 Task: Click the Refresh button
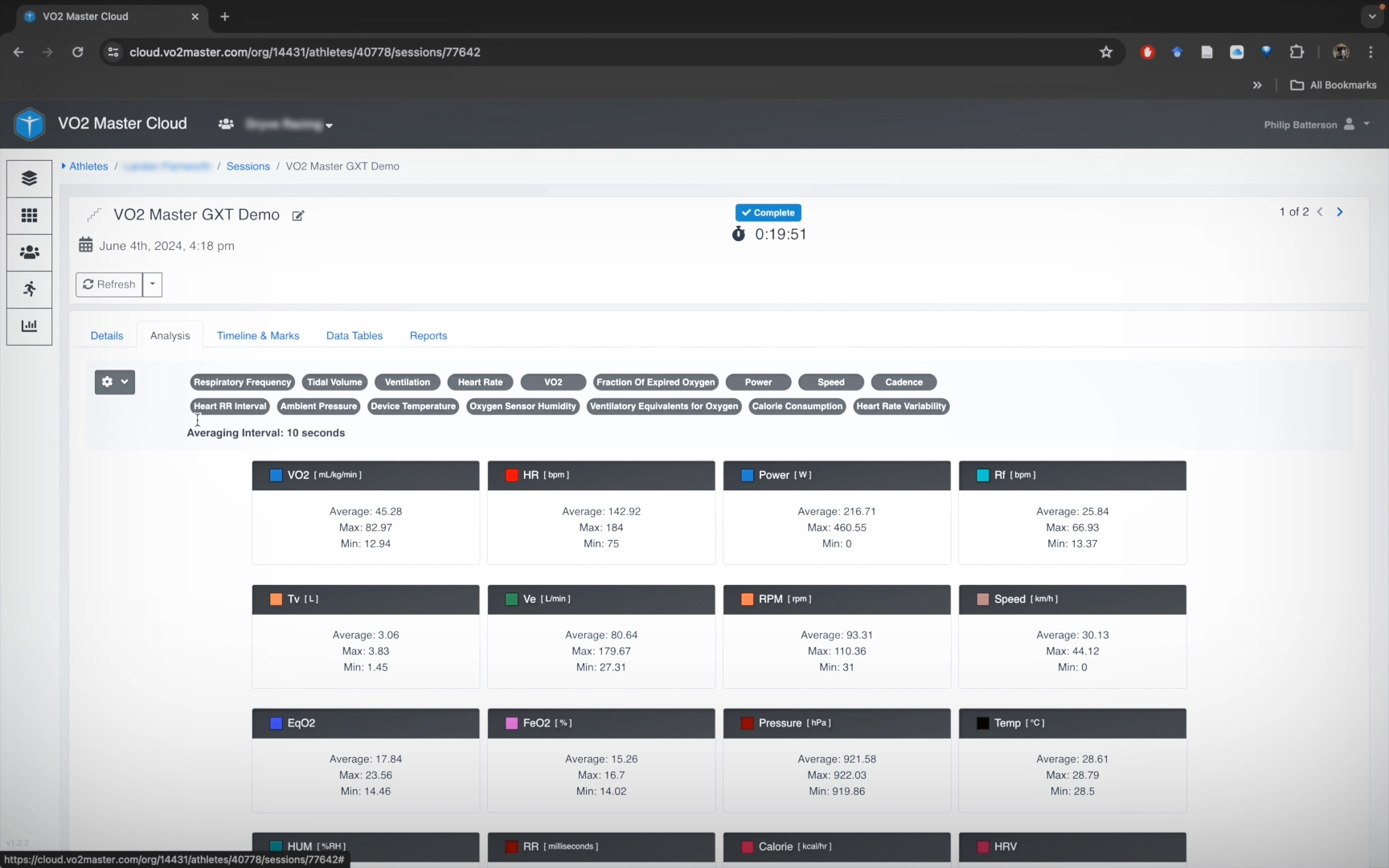[109, 285]
